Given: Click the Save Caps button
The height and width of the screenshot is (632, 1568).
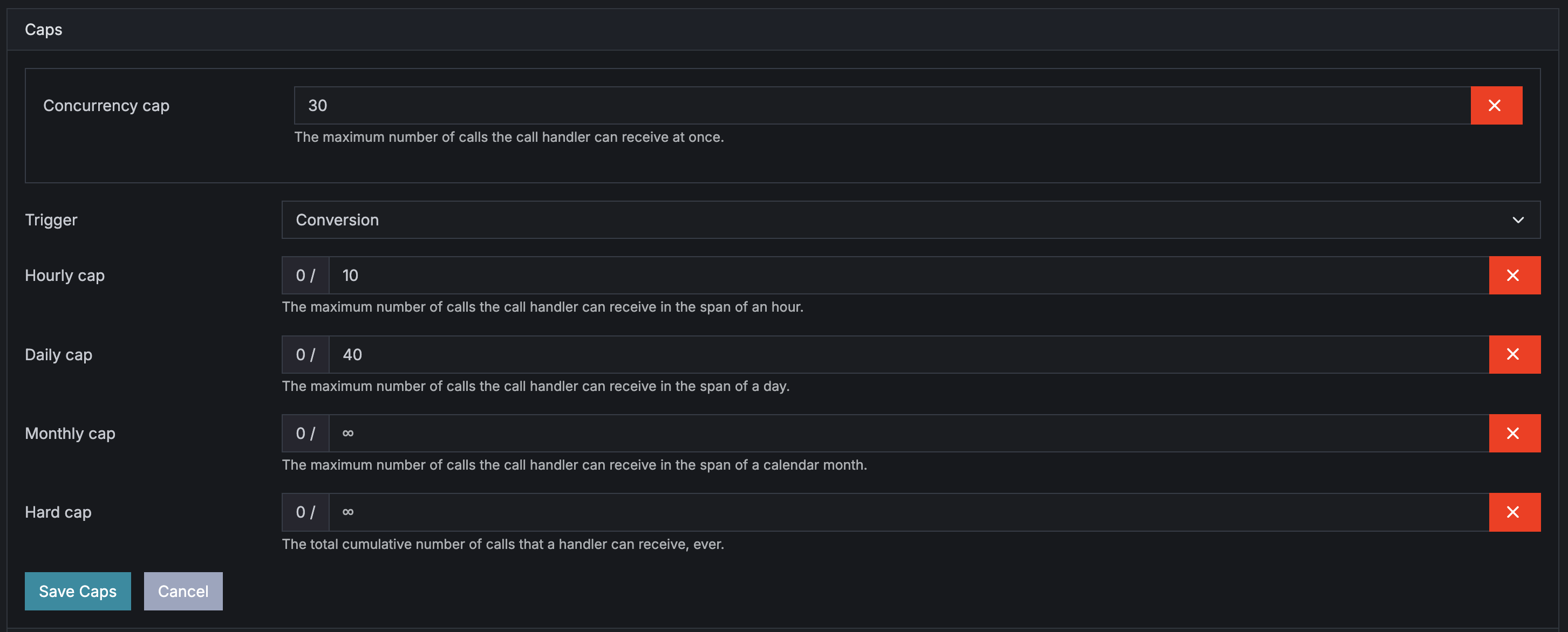Looking at the screenshot, I should click(x=77, y=591).
